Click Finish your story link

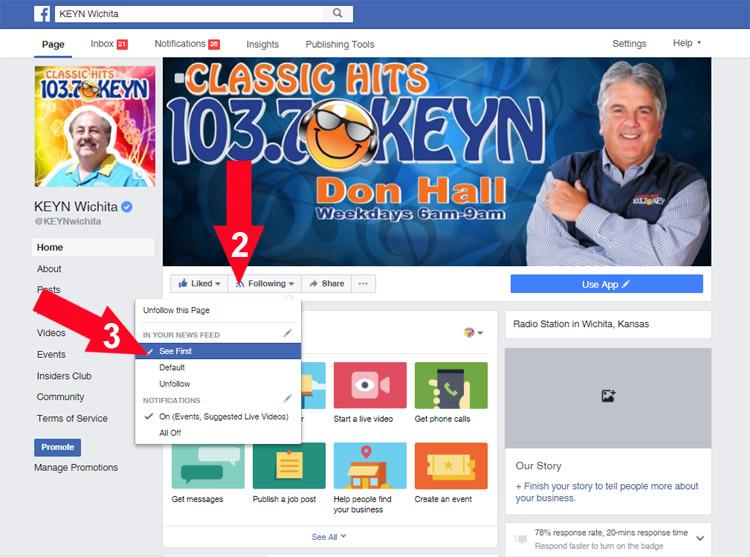pos(607,492)
